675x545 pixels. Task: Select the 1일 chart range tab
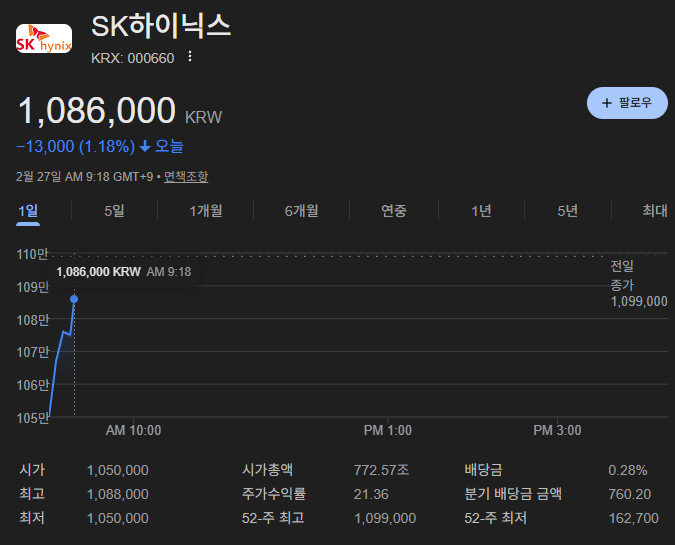[x=28, y=211]
